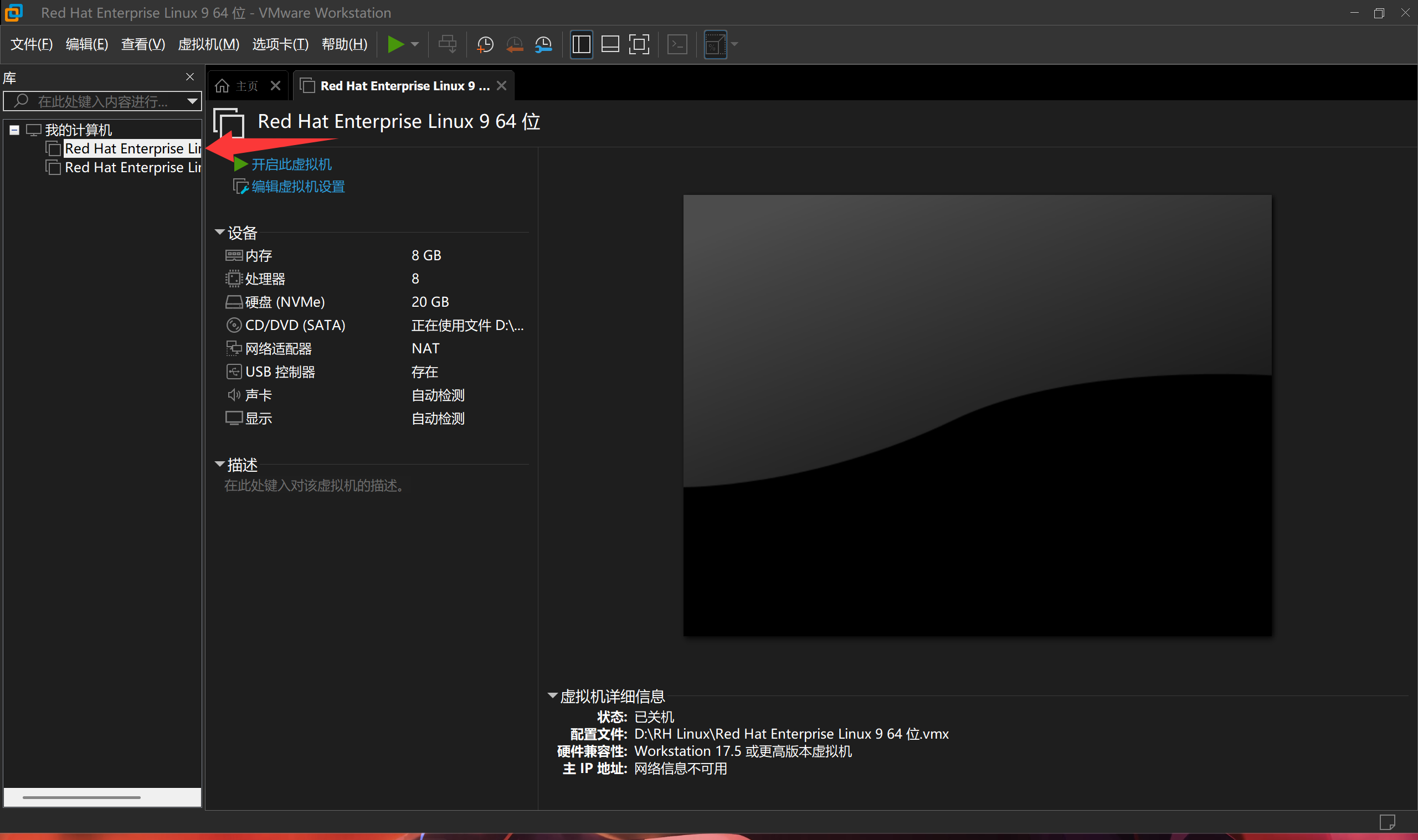Screen dimensions: 1418x840
Task: Open the snapshot manager icon
Action: click(x=543, y=44)
